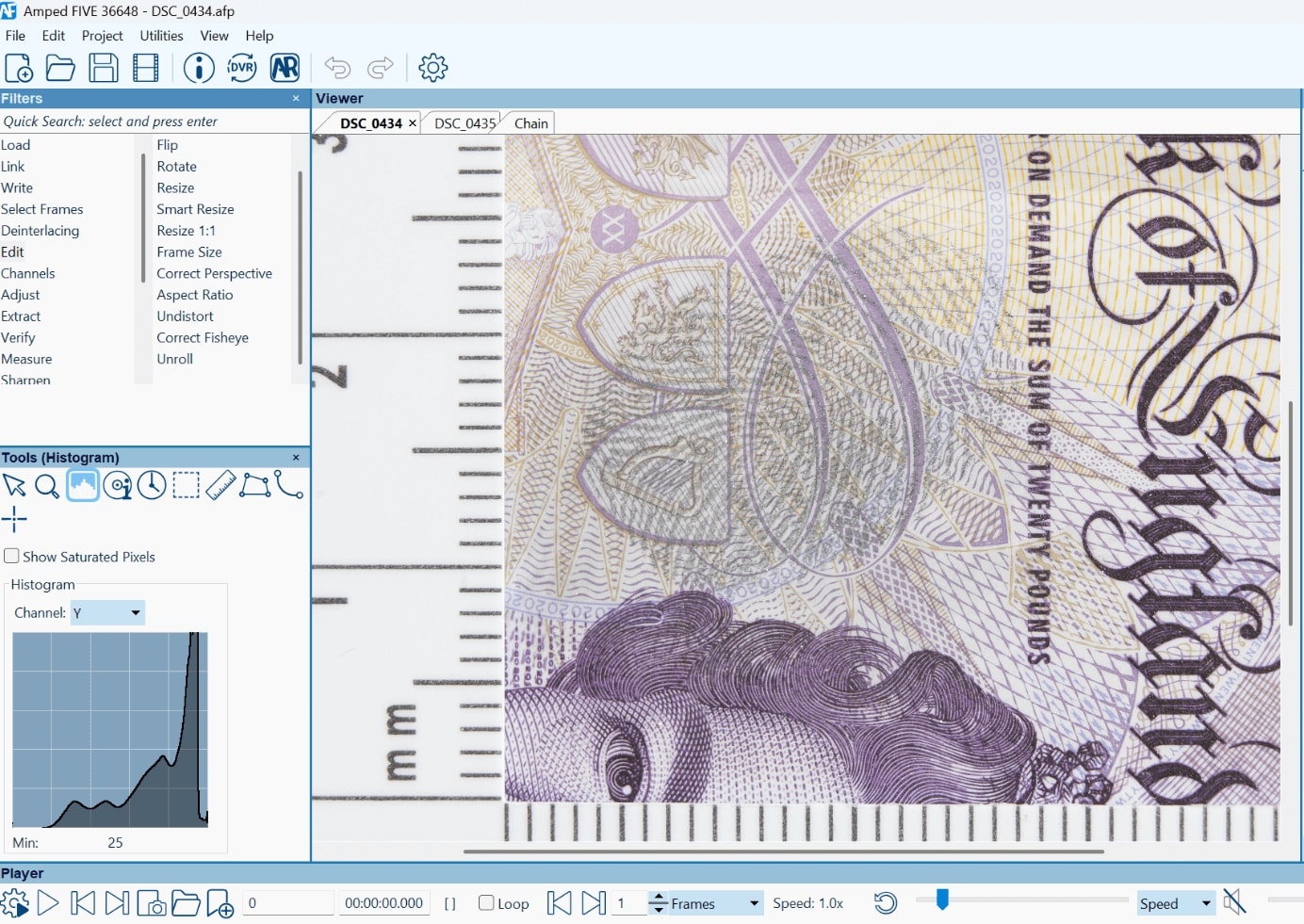Image resolution: width=1304 pixels, height=924 pixels.
Task: Click the add bookmark page icon
Action: click(x=220, y=904)
